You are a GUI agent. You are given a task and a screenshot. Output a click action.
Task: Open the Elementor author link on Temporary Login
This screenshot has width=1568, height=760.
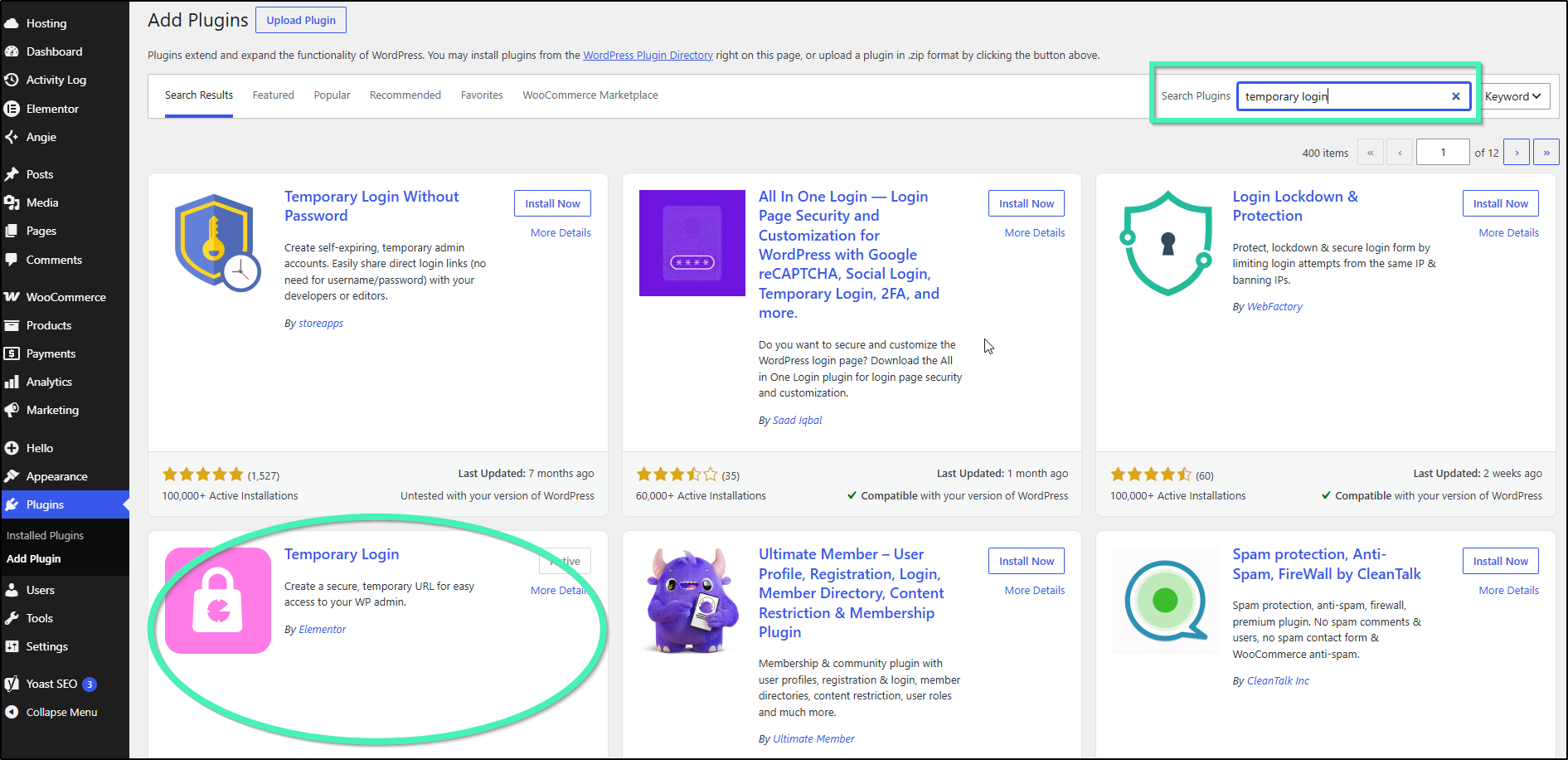pyautogui.click(x=323, y=630)
